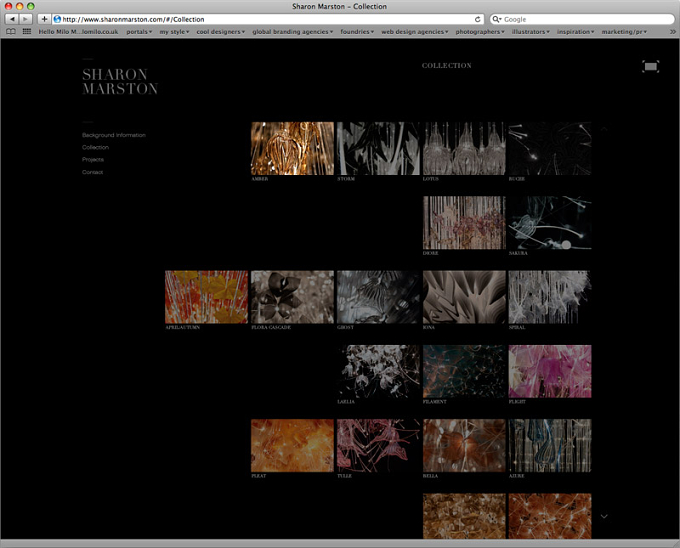Open the photographers bookmark dropdown

480,32
